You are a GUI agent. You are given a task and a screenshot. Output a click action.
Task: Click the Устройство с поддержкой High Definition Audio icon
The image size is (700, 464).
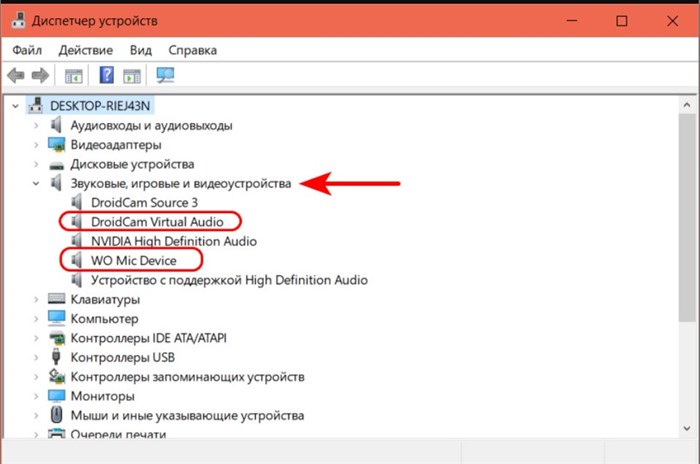click(77, 280)
